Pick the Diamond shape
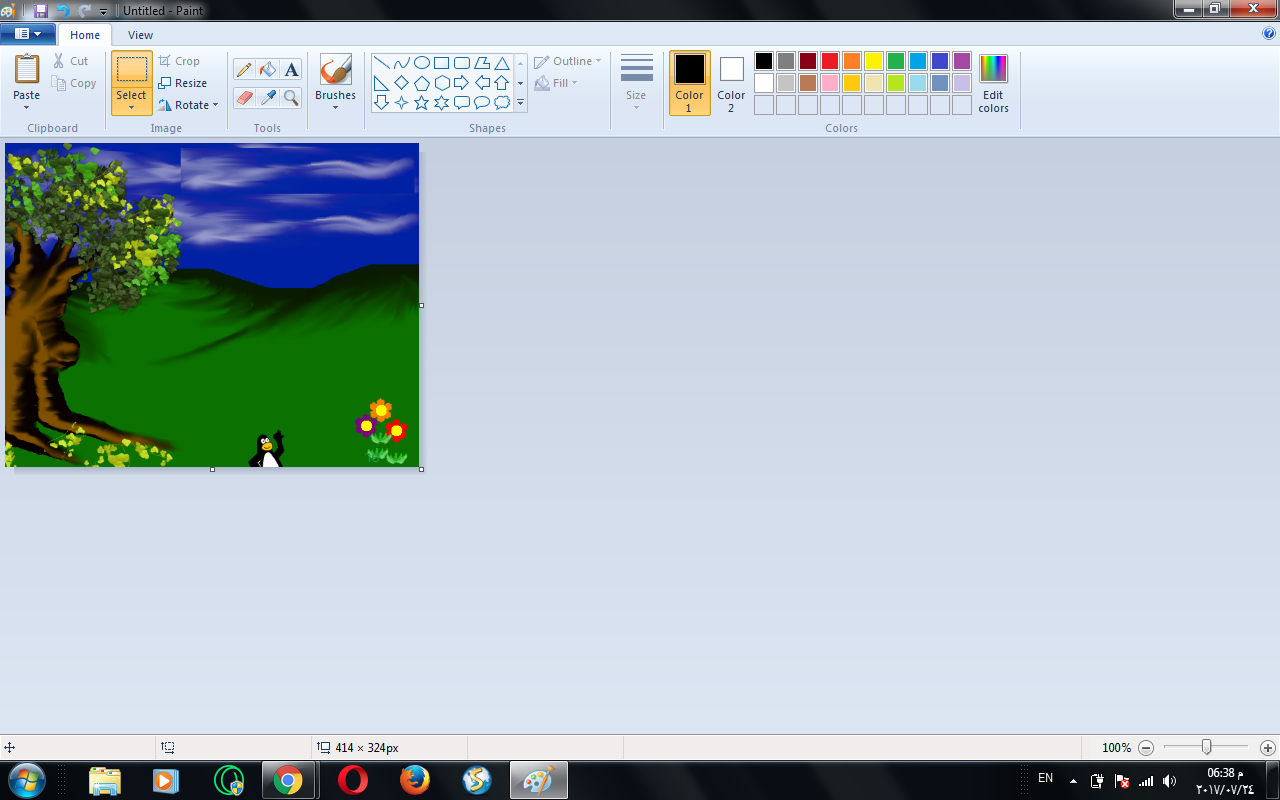The height and width of the screenshot is (800, 1280). (401, 83)
